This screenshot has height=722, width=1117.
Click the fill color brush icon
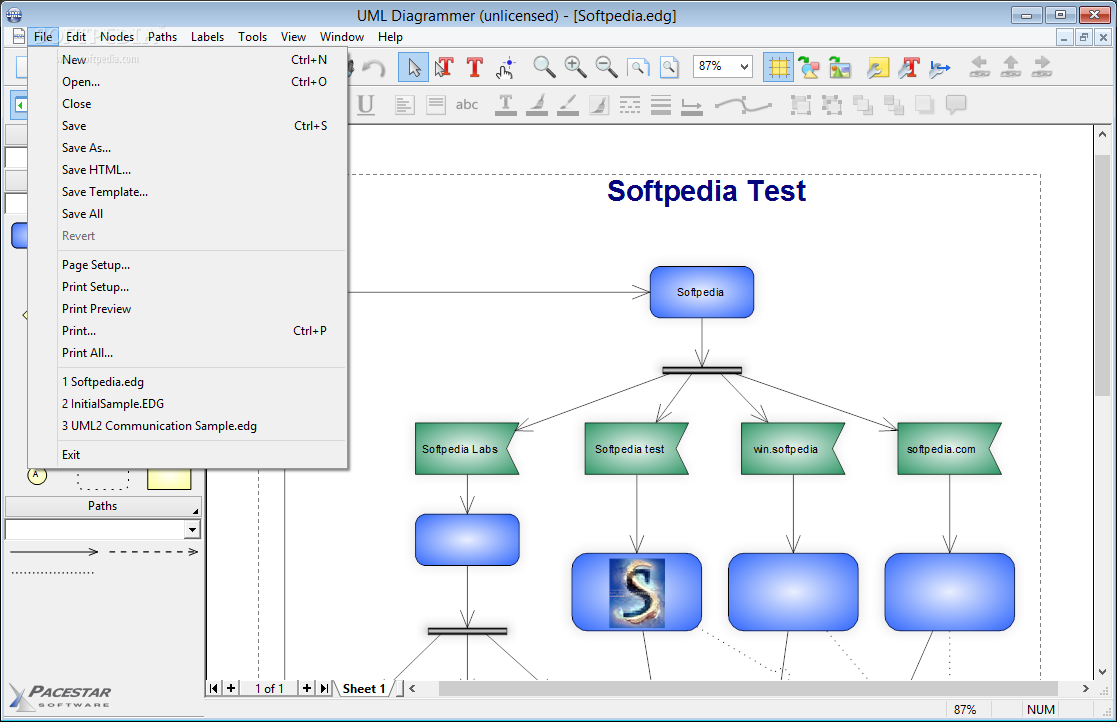pos(536,105)
